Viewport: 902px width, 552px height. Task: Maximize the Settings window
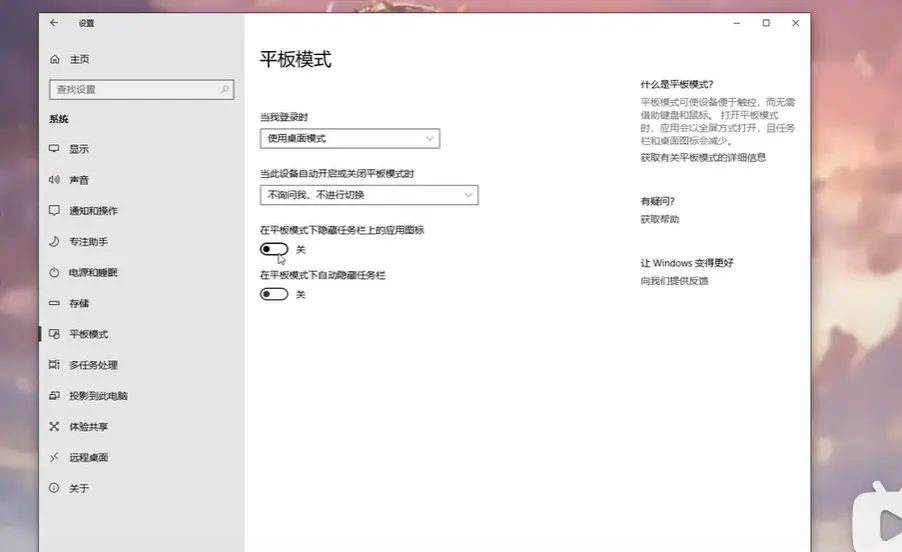click(766, 23)
